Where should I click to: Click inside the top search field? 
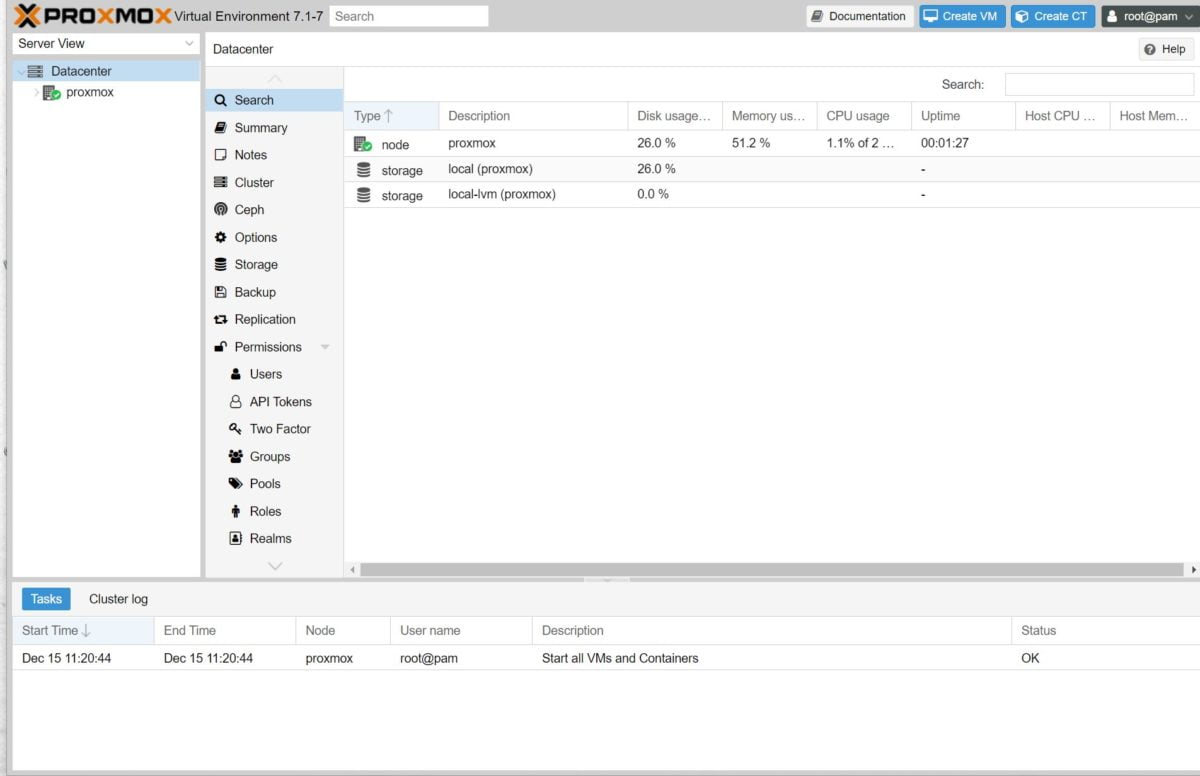(x=408, y=15)
